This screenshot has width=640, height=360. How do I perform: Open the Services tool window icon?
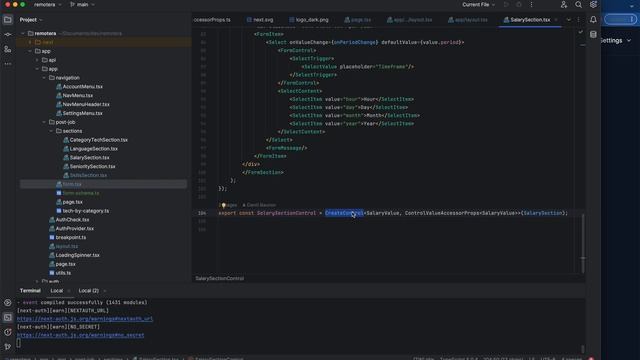[8, 303]
